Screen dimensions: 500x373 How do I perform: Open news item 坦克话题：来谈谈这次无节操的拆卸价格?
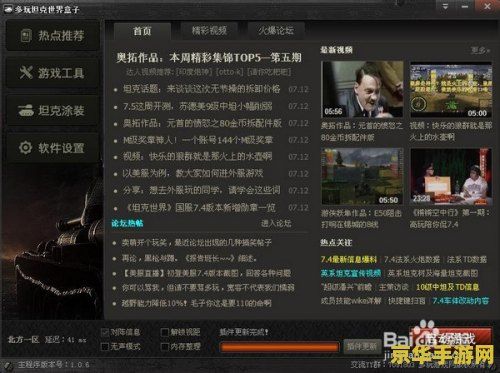(201, 89)
